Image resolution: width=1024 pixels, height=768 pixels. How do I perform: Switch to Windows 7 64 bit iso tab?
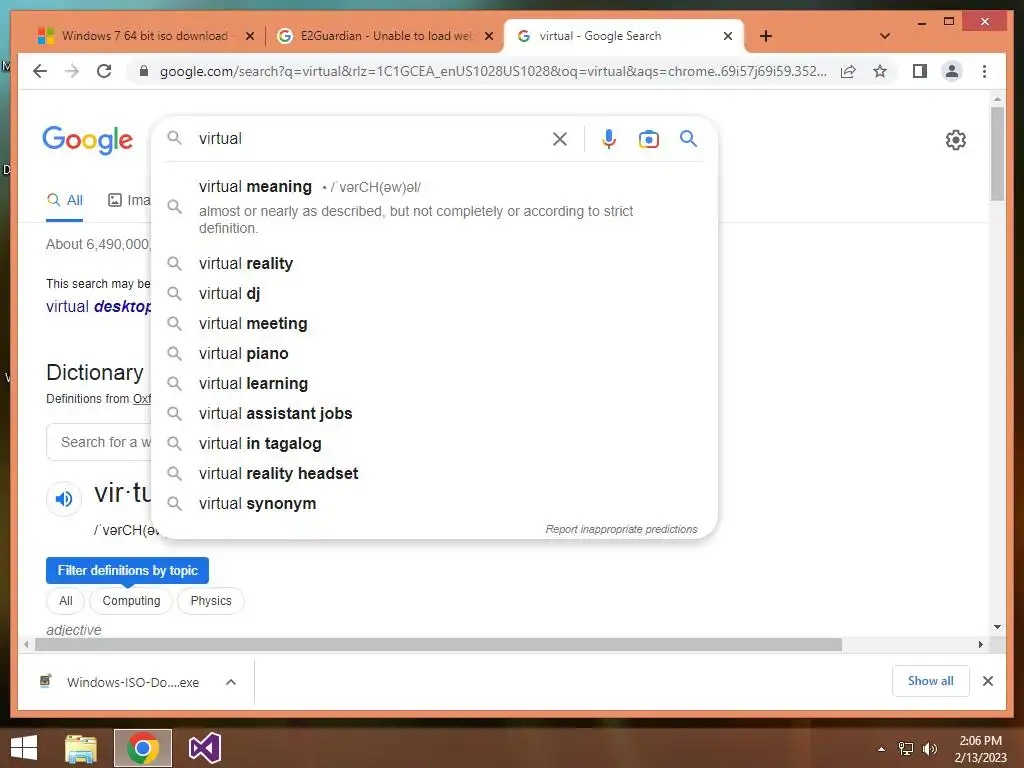[144, 36]
